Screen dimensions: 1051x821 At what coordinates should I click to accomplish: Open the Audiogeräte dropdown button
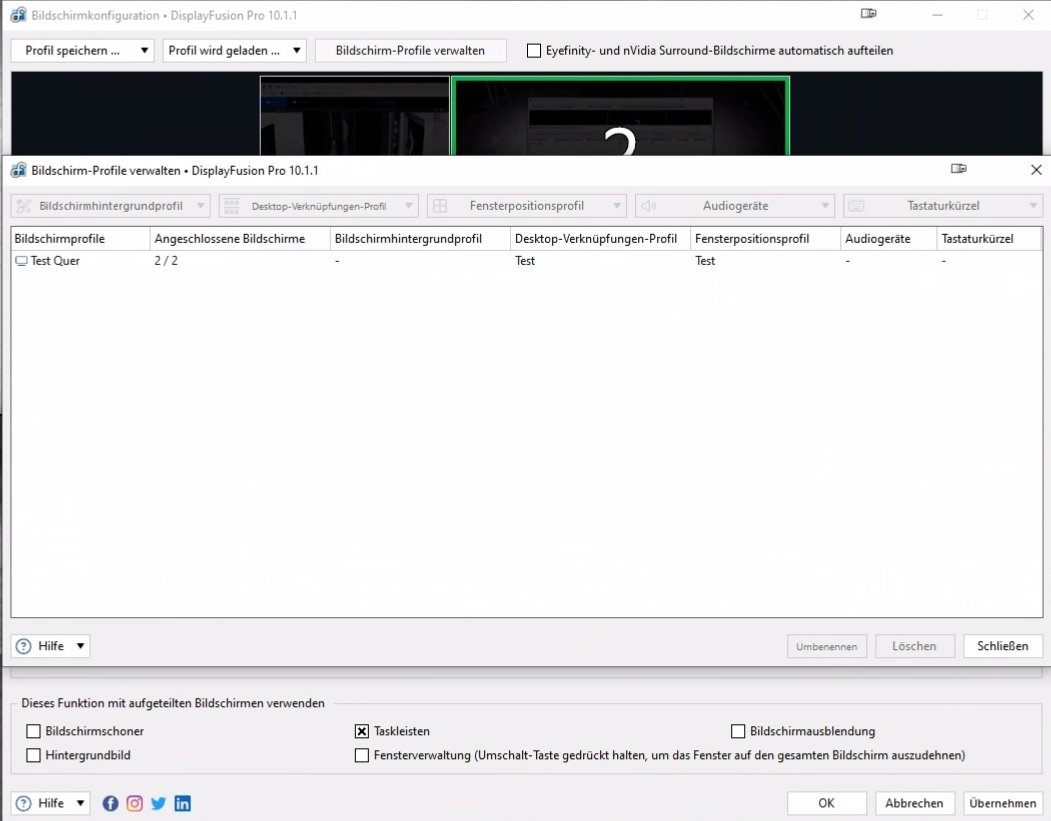735,206
